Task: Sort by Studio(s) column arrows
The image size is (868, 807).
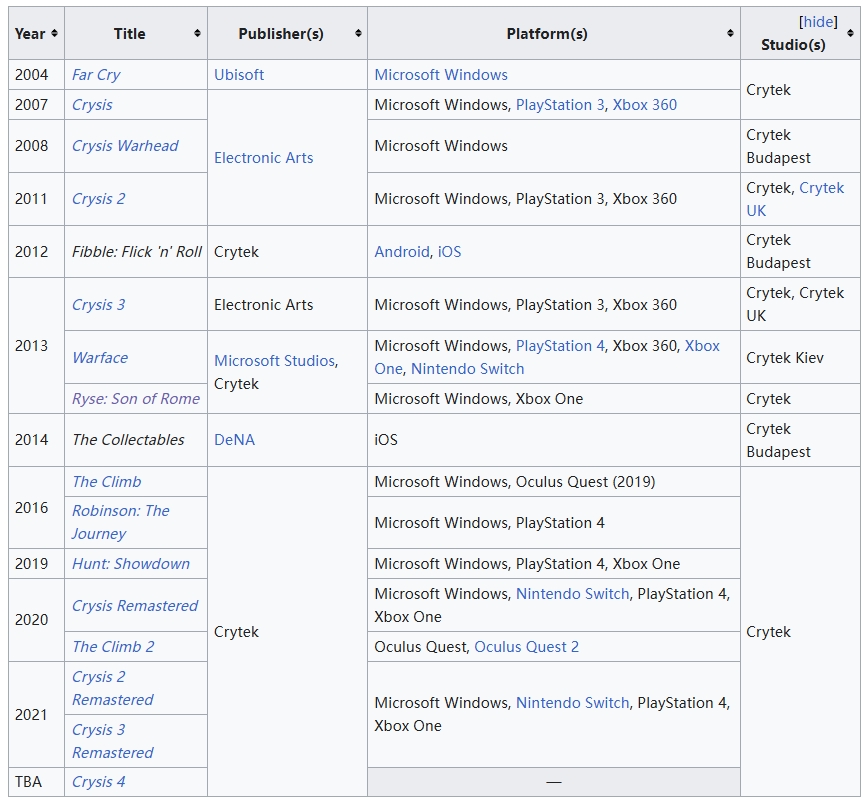Action: pyautogui.click(x=850, y=33)
